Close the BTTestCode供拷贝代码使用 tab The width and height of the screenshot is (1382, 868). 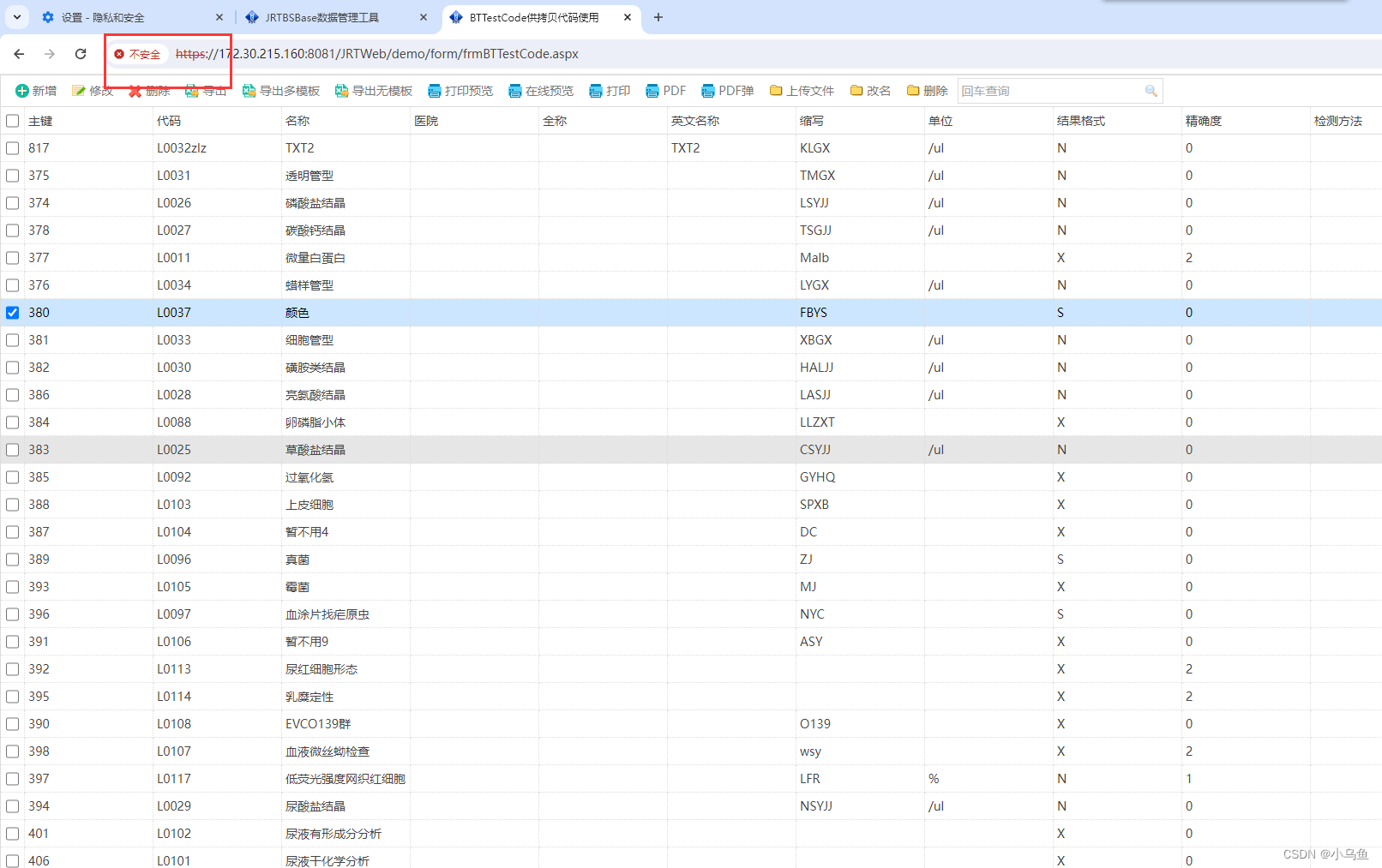(x=628, y=17)
